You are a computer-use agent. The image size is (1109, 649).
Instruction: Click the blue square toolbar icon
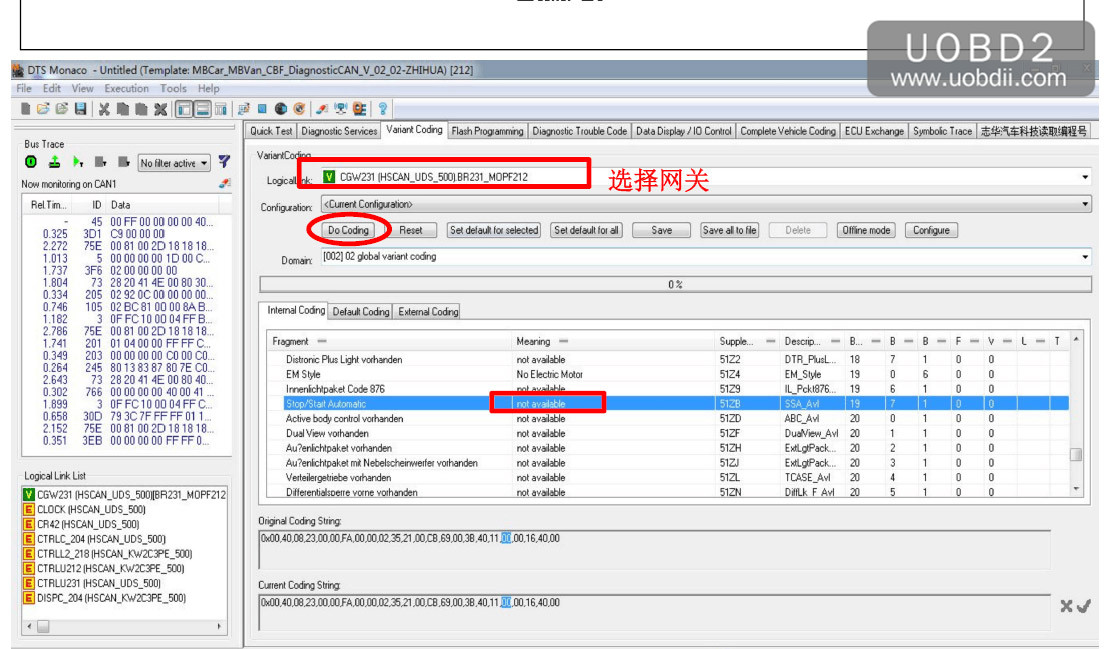coord(262,109)
